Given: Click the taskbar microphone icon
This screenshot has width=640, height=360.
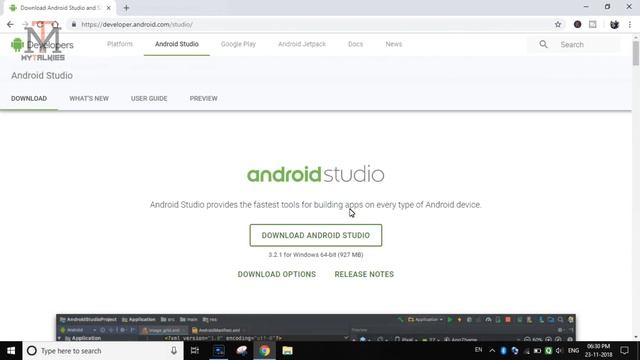Looking at the screenshot, I should pos(174,351).
